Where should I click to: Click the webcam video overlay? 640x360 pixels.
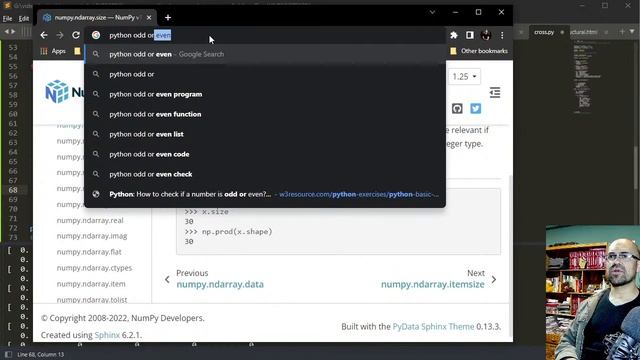click(x=593, y=292)
